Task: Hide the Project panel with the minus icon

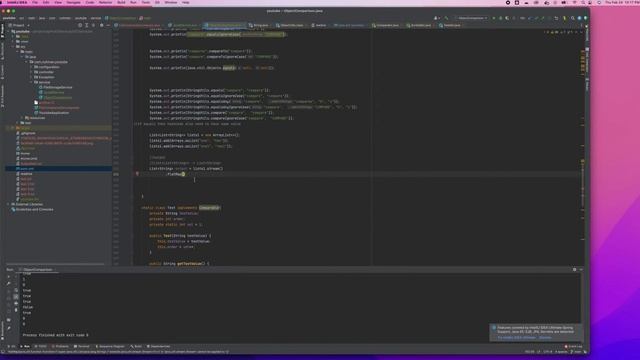Action: (x=108, y=25)
